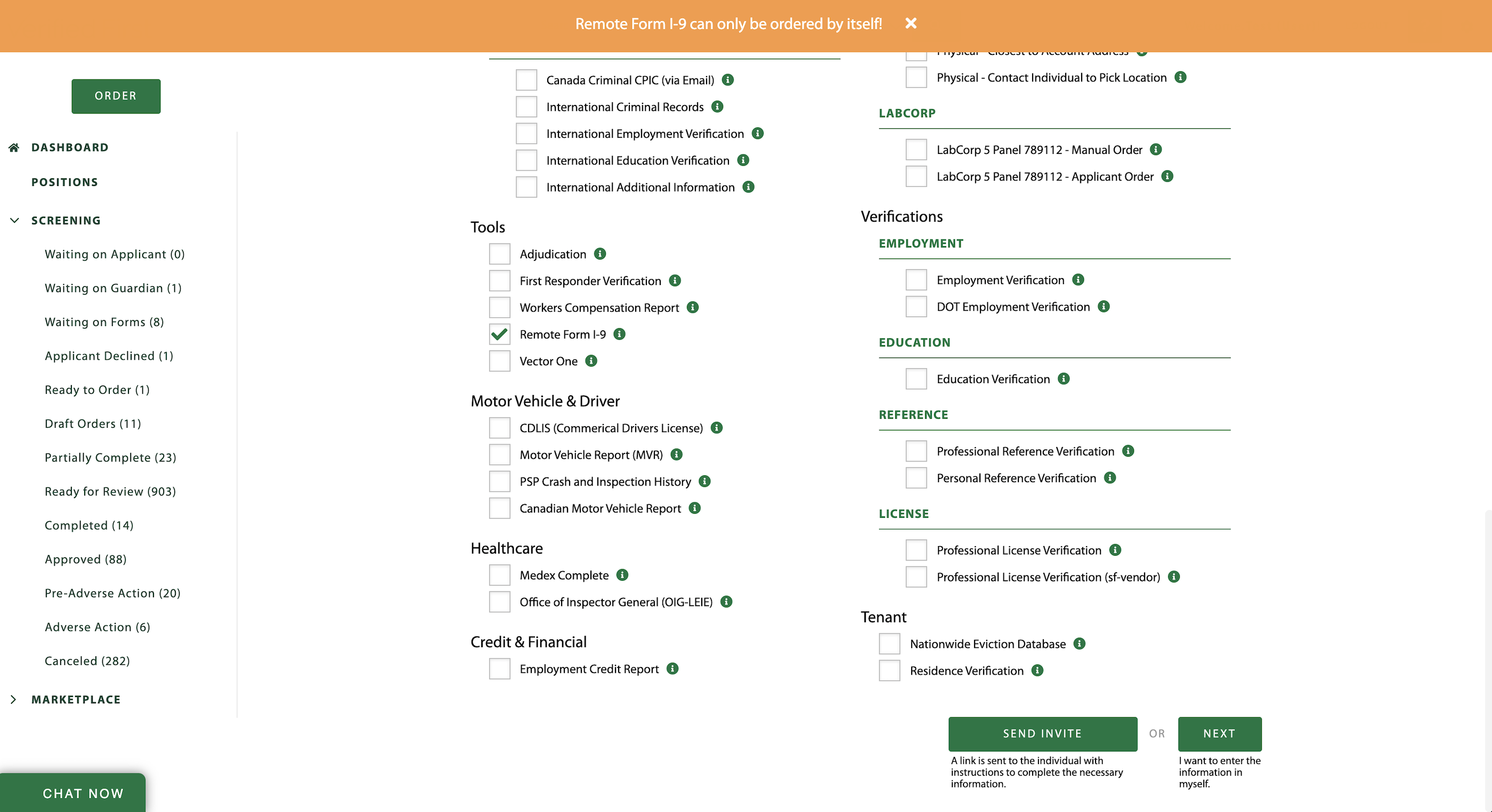Viewport: 1492px width, 812px height.
Task: Tick the Employment Verification checkbox
Action: [x=917, y=280]
